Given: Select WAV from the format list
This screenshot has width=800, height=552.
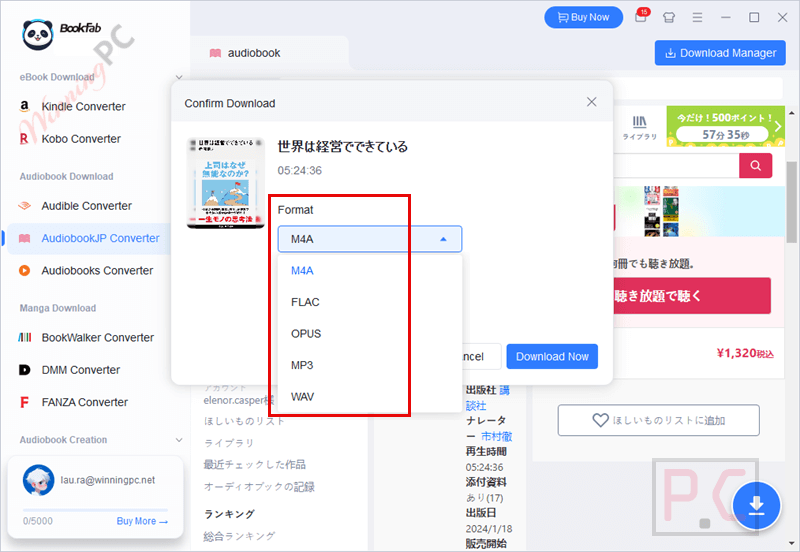Looking at the screenshot, I should 369,397.
